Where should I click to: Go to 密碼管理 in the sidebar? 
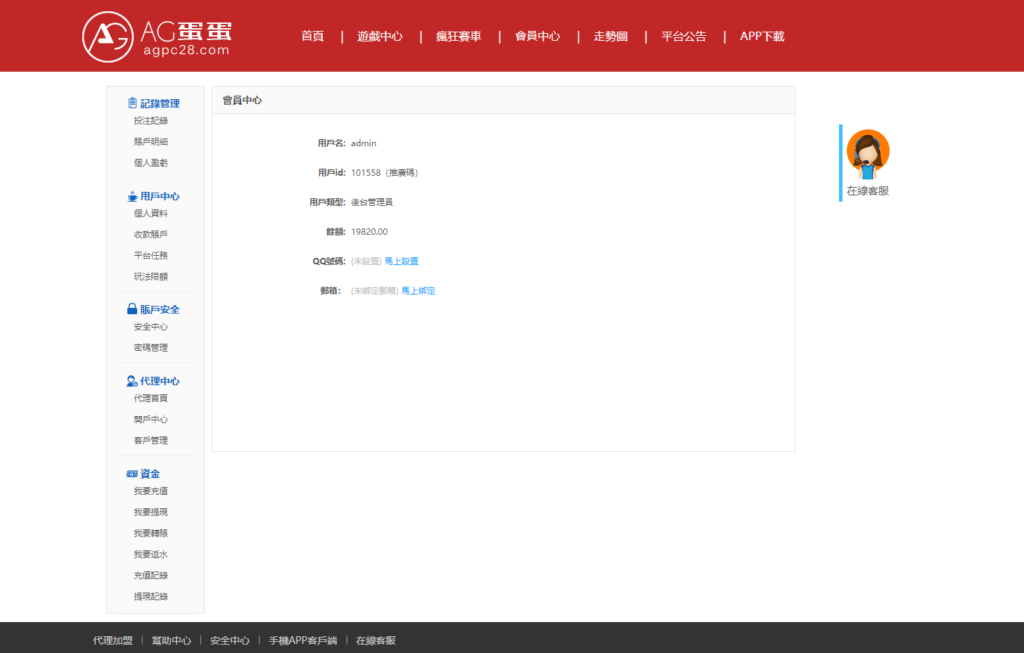coord(151,348)
